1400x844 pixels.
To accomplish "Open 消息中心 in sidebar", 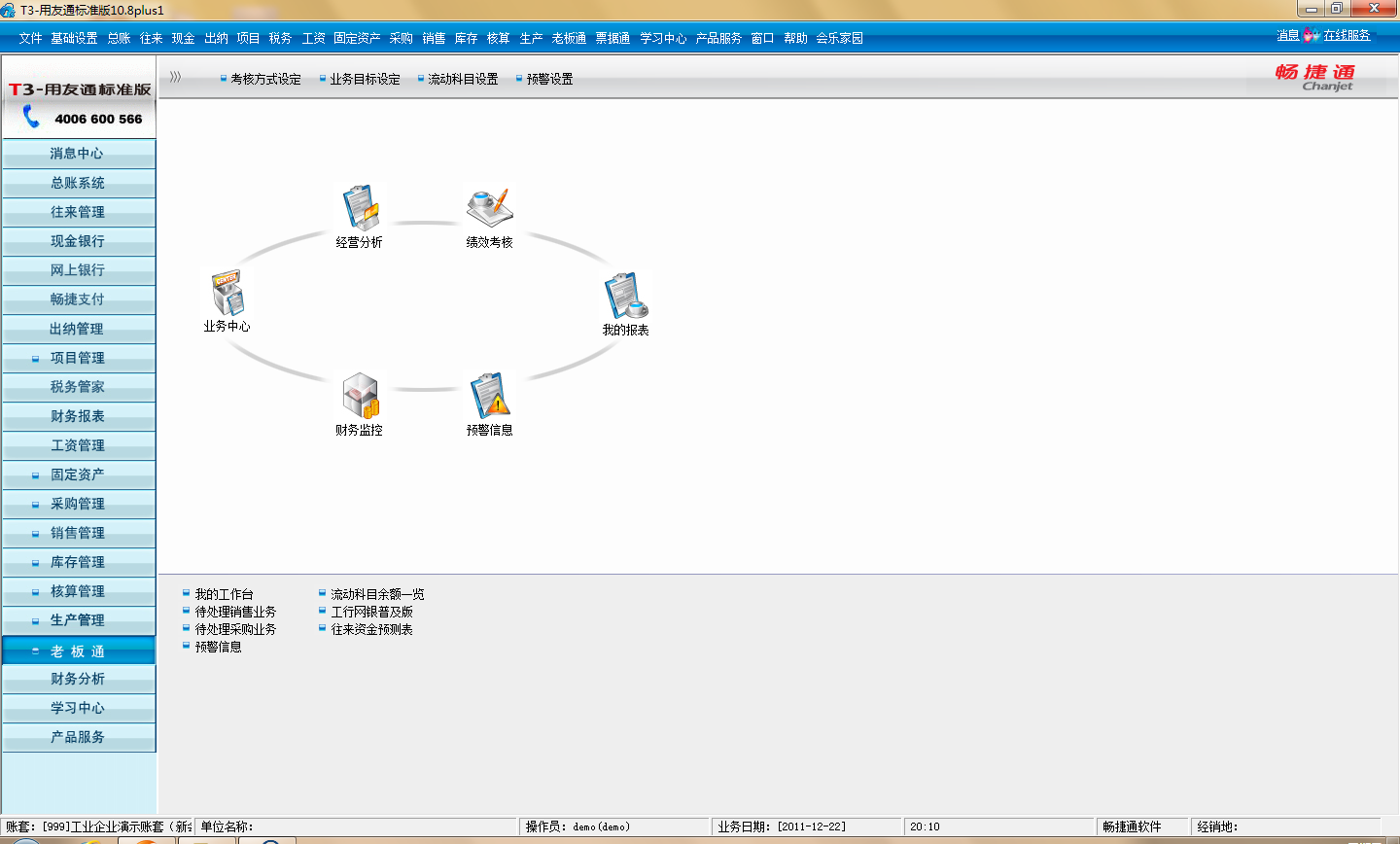I will tap(78, 154).
